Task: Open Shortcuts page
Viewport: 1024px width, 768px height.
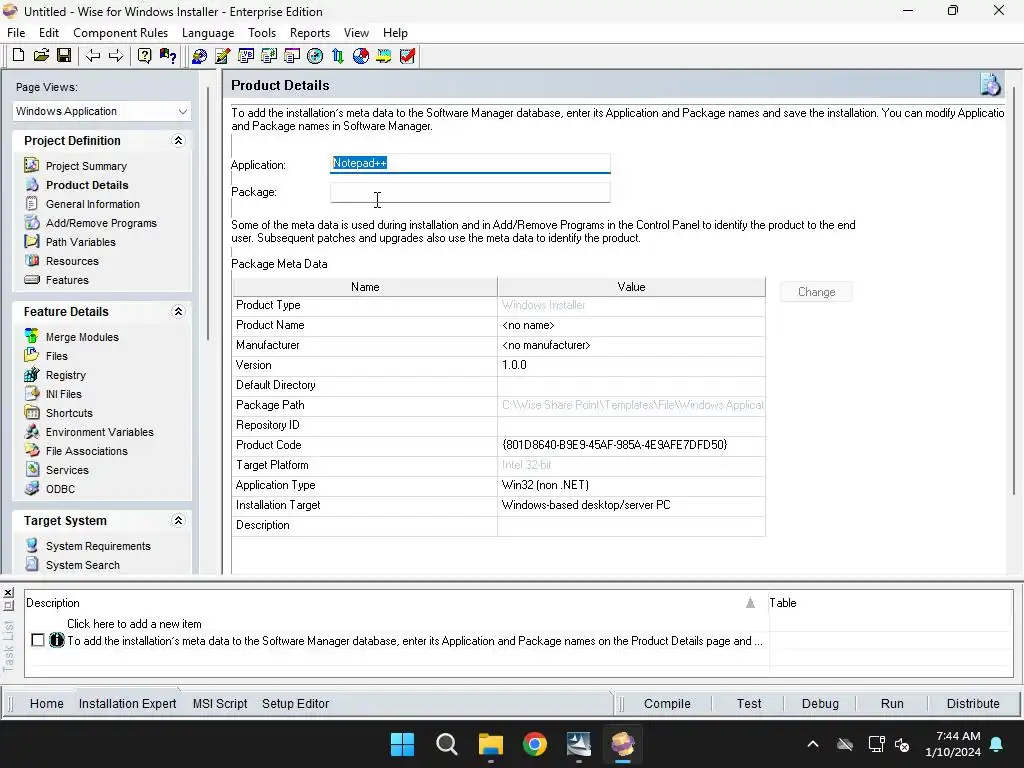Action: pos(69,413)
